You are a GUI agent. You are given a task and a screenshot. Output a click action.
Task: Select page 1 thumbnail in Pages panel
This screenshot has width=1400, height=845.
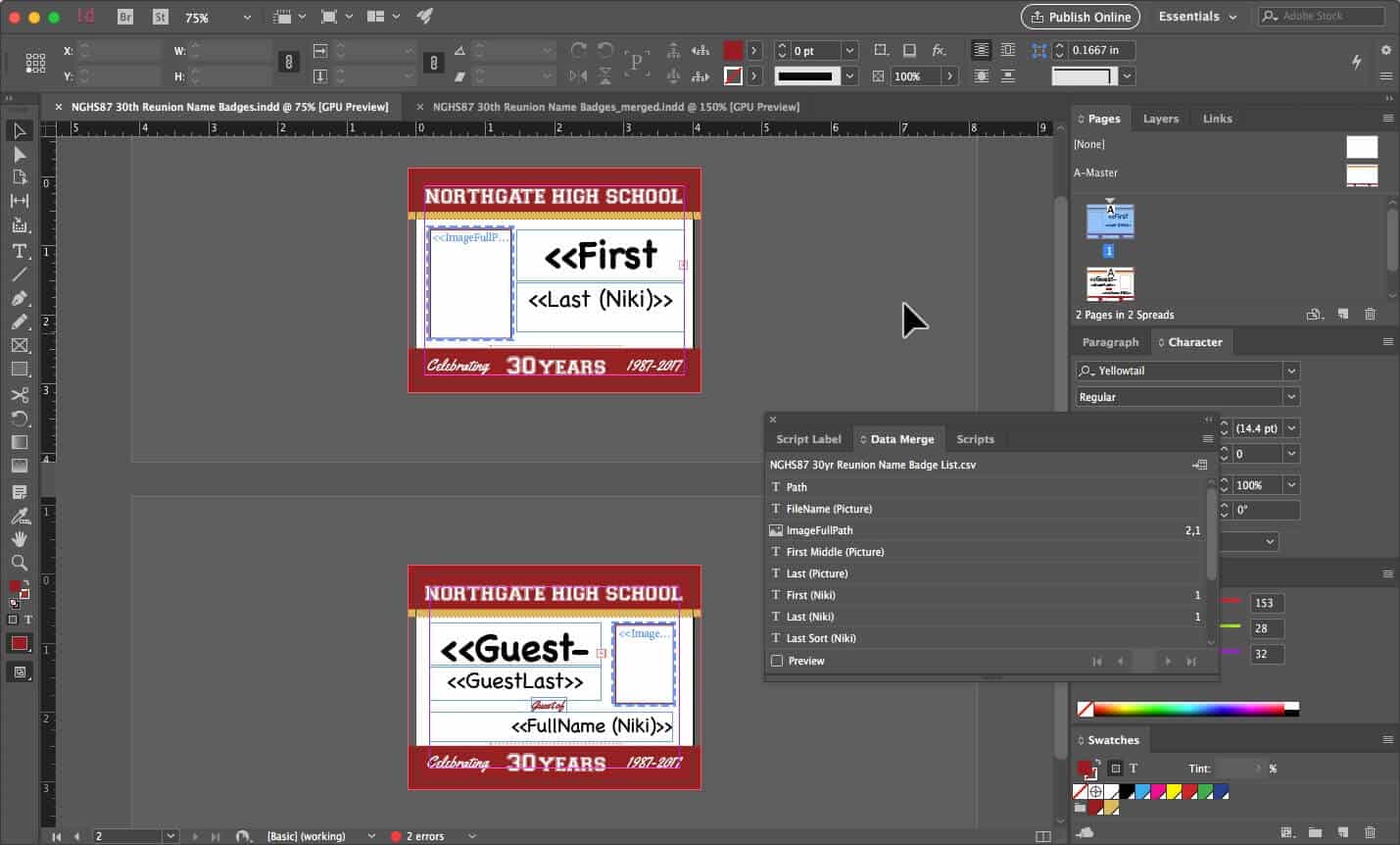1109,221
